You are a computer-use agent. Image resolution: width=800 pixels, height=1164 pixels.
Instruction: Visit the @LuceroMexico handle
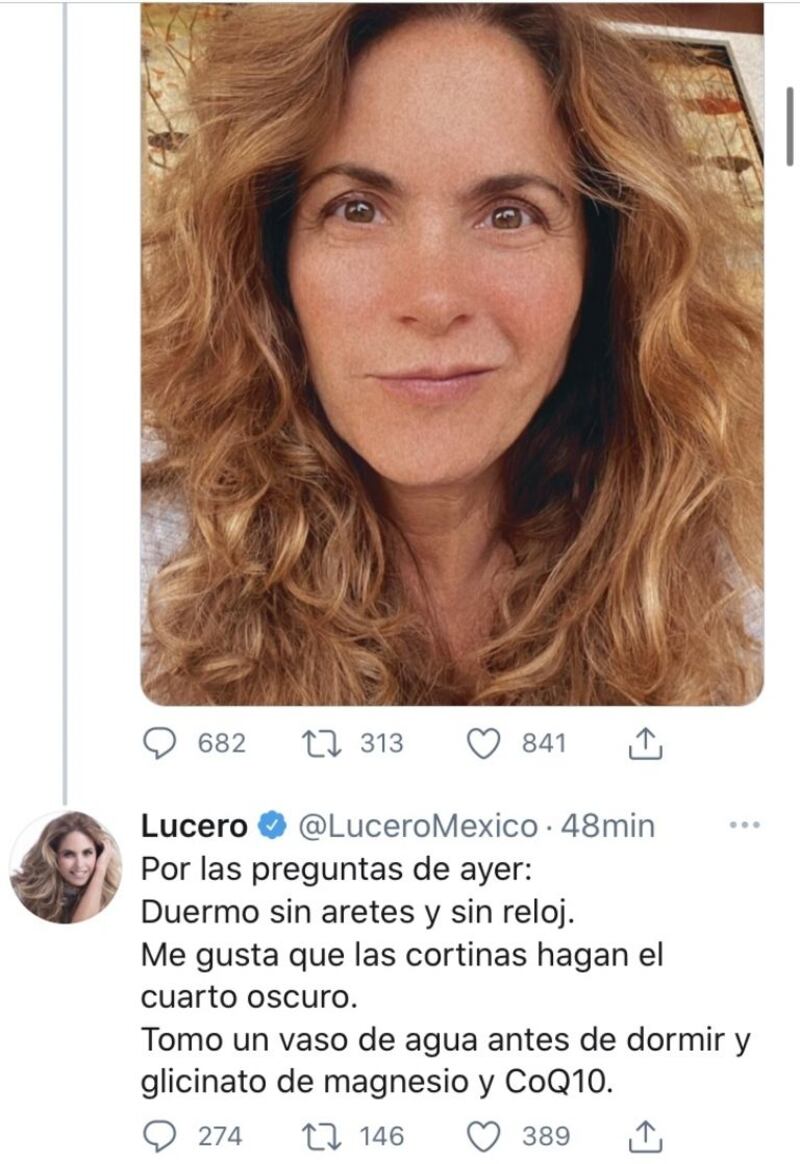418,826
